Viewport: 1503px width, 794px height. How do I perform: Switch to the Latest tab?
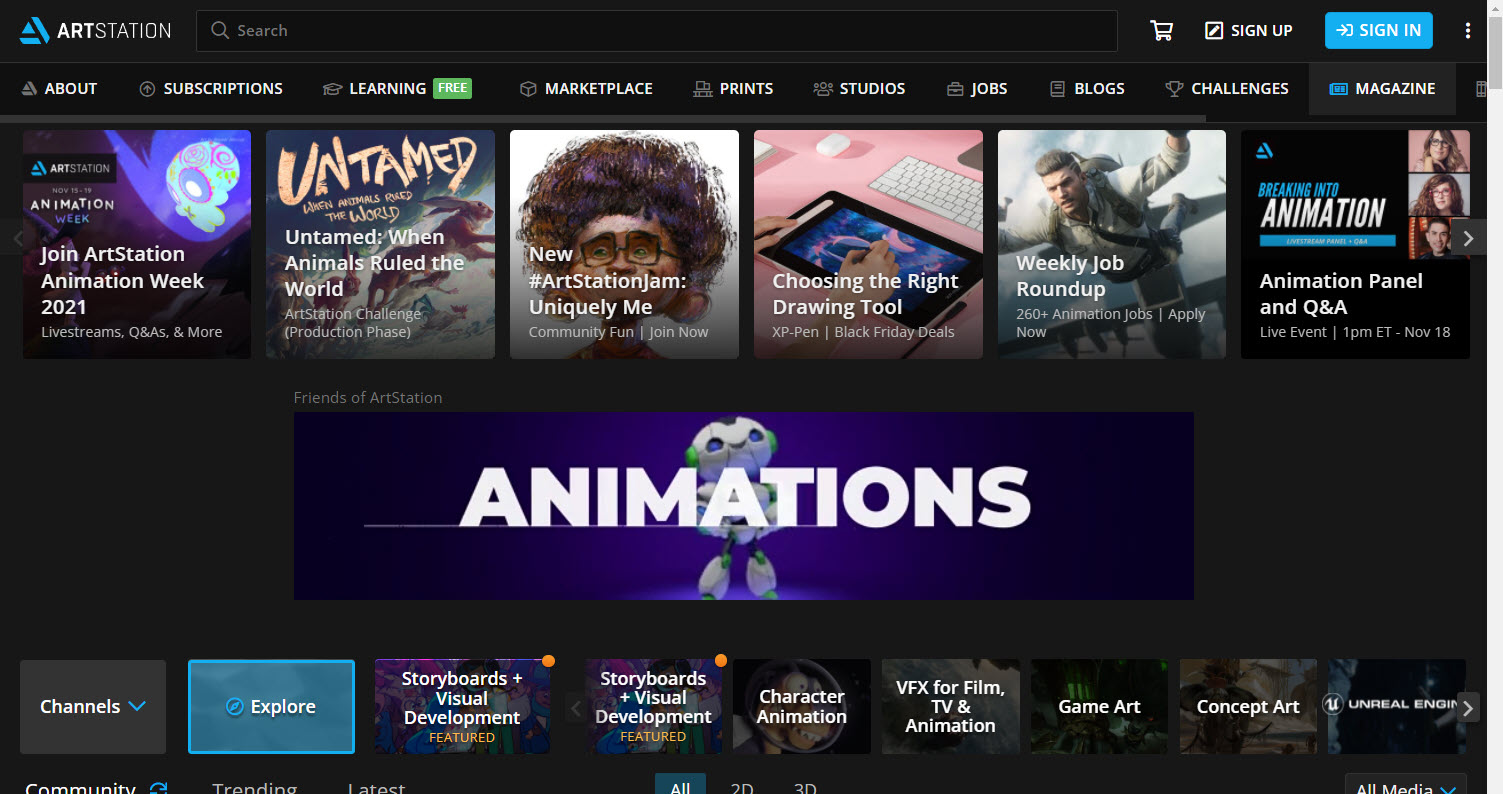click(376, 787)
